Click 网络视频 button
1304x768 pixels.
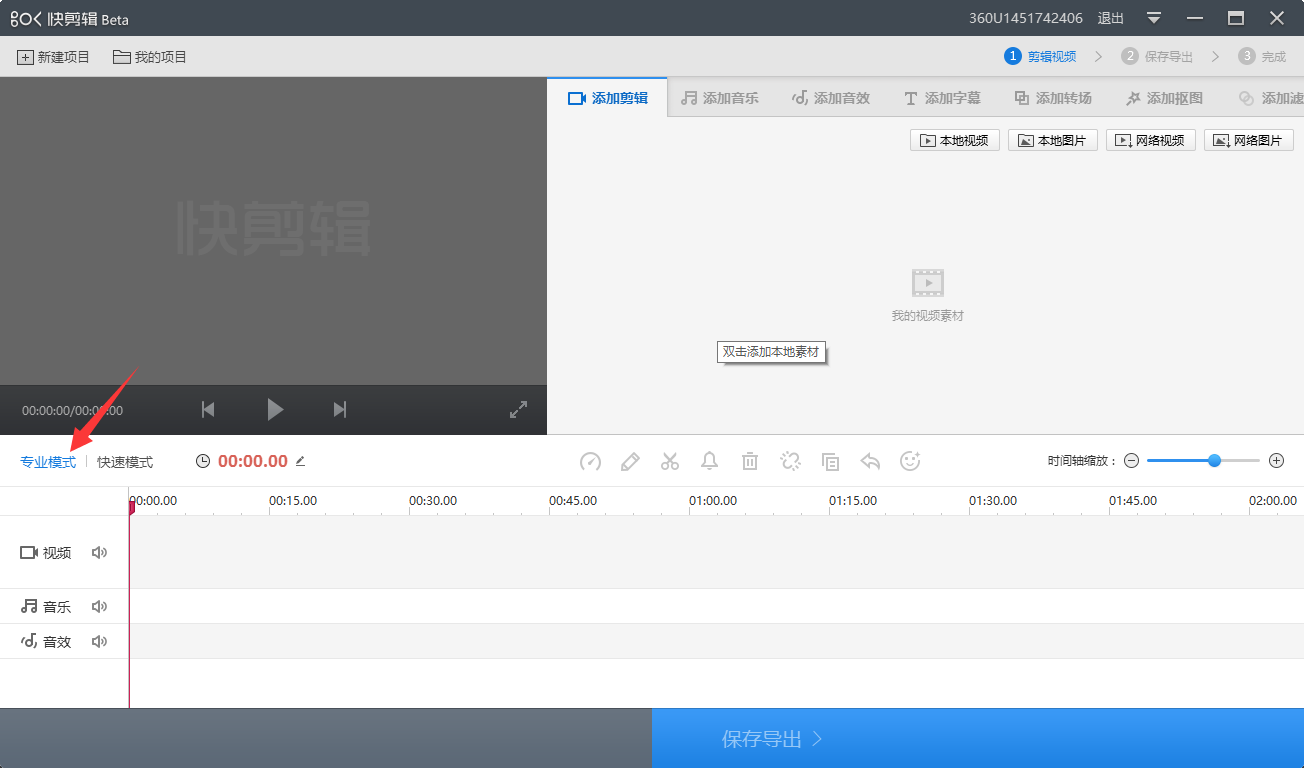1151,140
